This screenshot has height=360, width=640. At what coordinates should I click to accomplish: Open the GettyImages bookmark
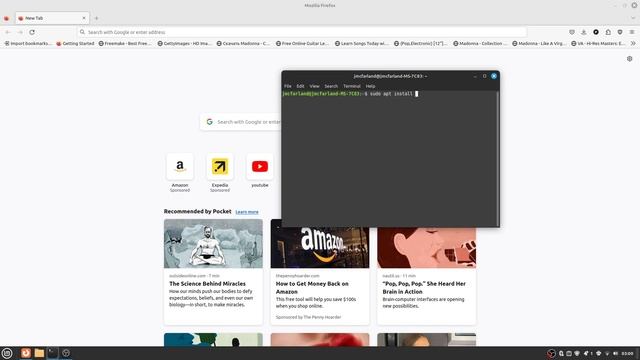[184, 43]
